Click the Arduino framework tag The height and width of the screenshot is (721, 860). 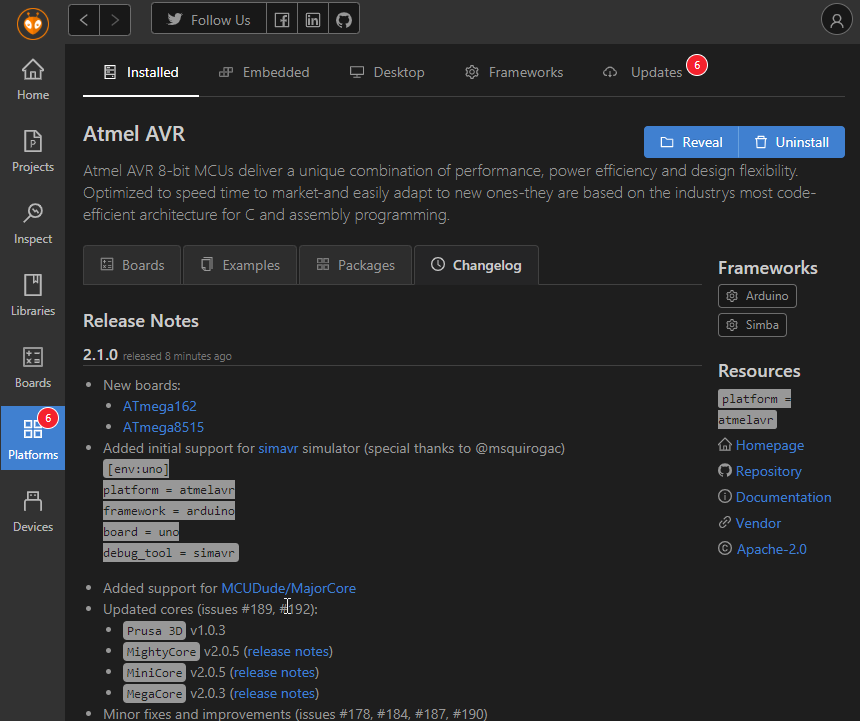click(757, 296)
